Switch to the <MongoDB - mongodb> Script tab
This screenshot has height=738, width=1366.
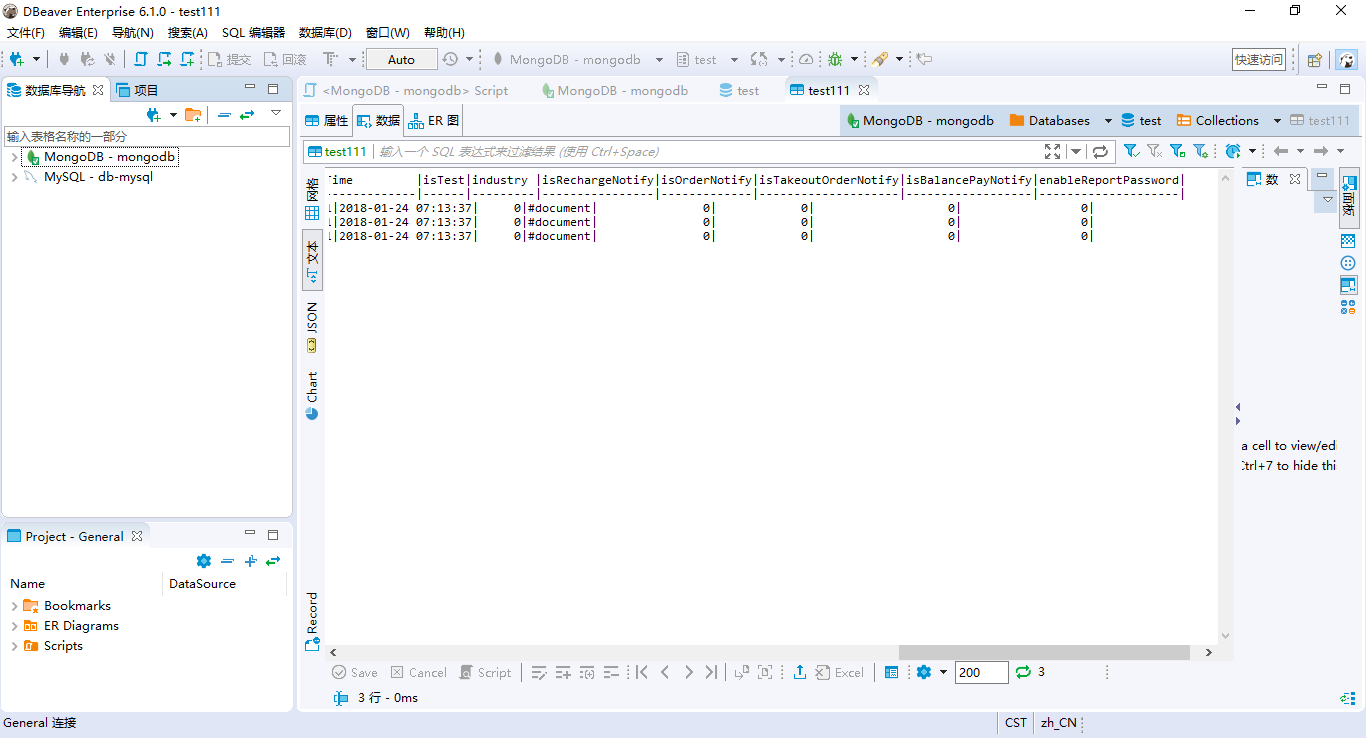tap(407, 90)
